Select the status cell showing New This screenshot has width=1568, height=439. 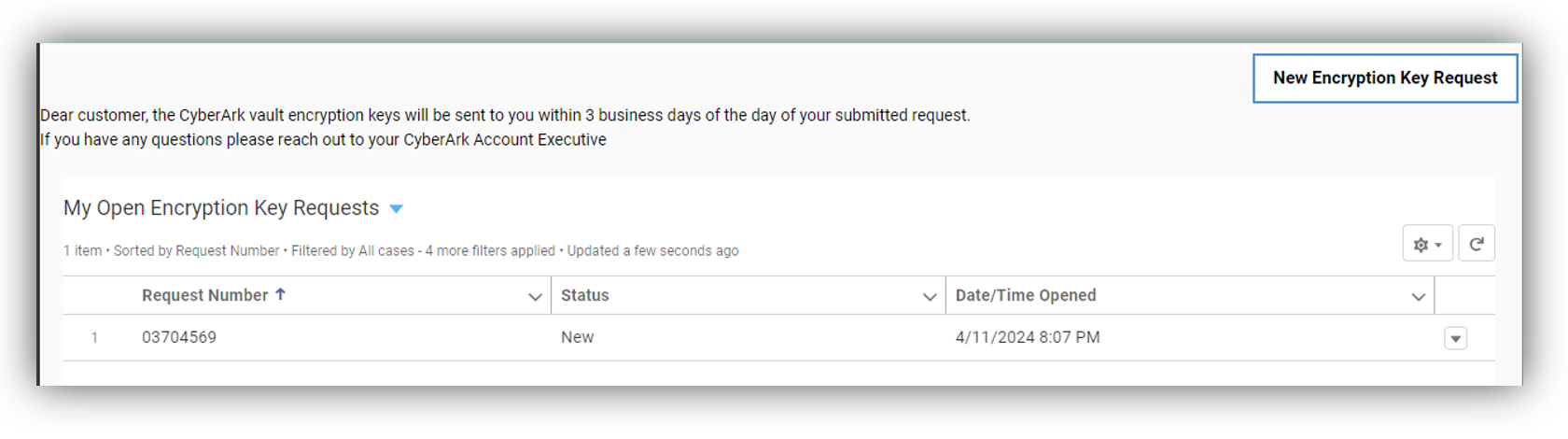577,338
